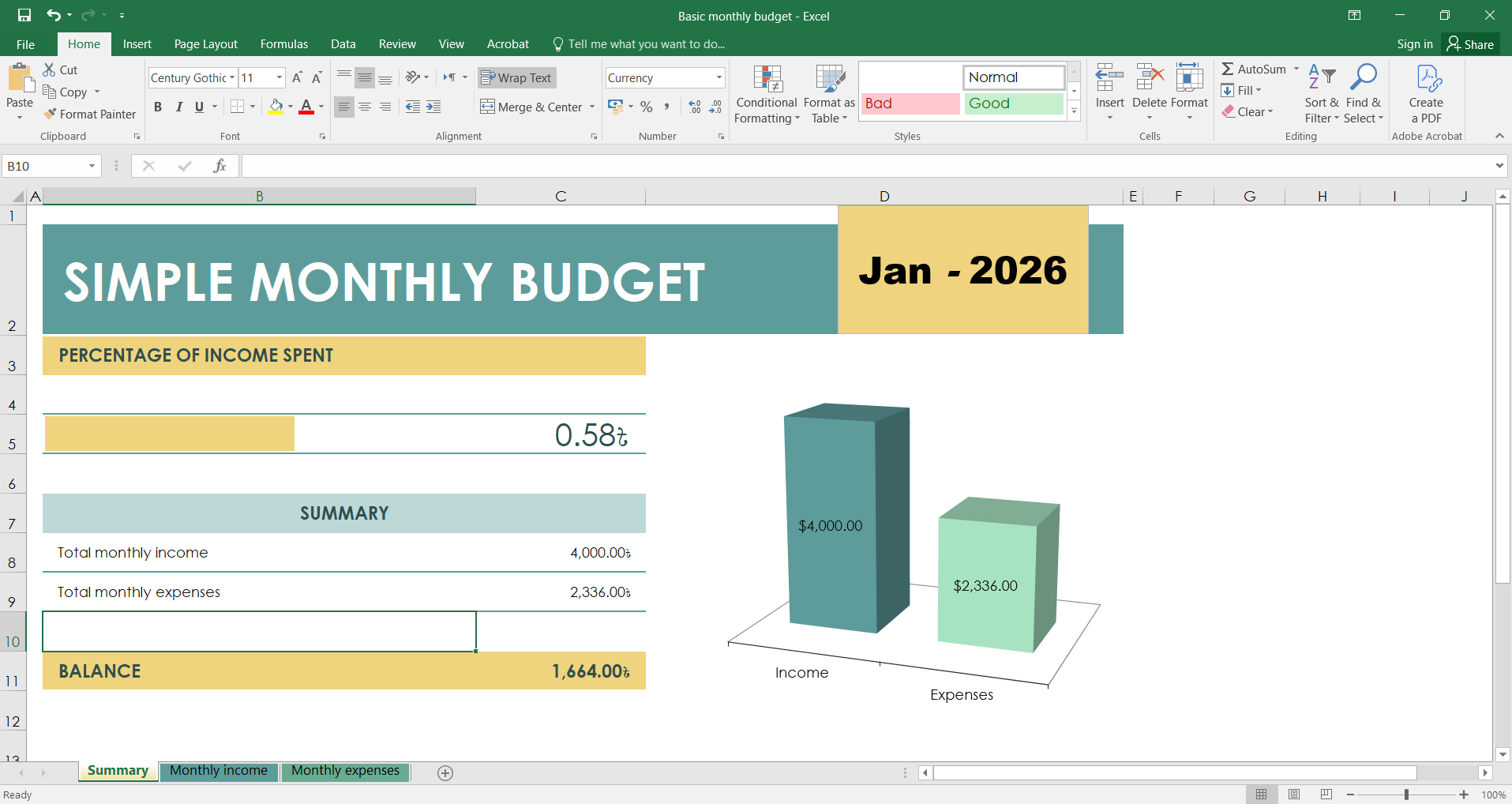Screen dimensions: 1512x804
Task: Click the AutoSum sigma icon
Action: tap(1228, 70)
